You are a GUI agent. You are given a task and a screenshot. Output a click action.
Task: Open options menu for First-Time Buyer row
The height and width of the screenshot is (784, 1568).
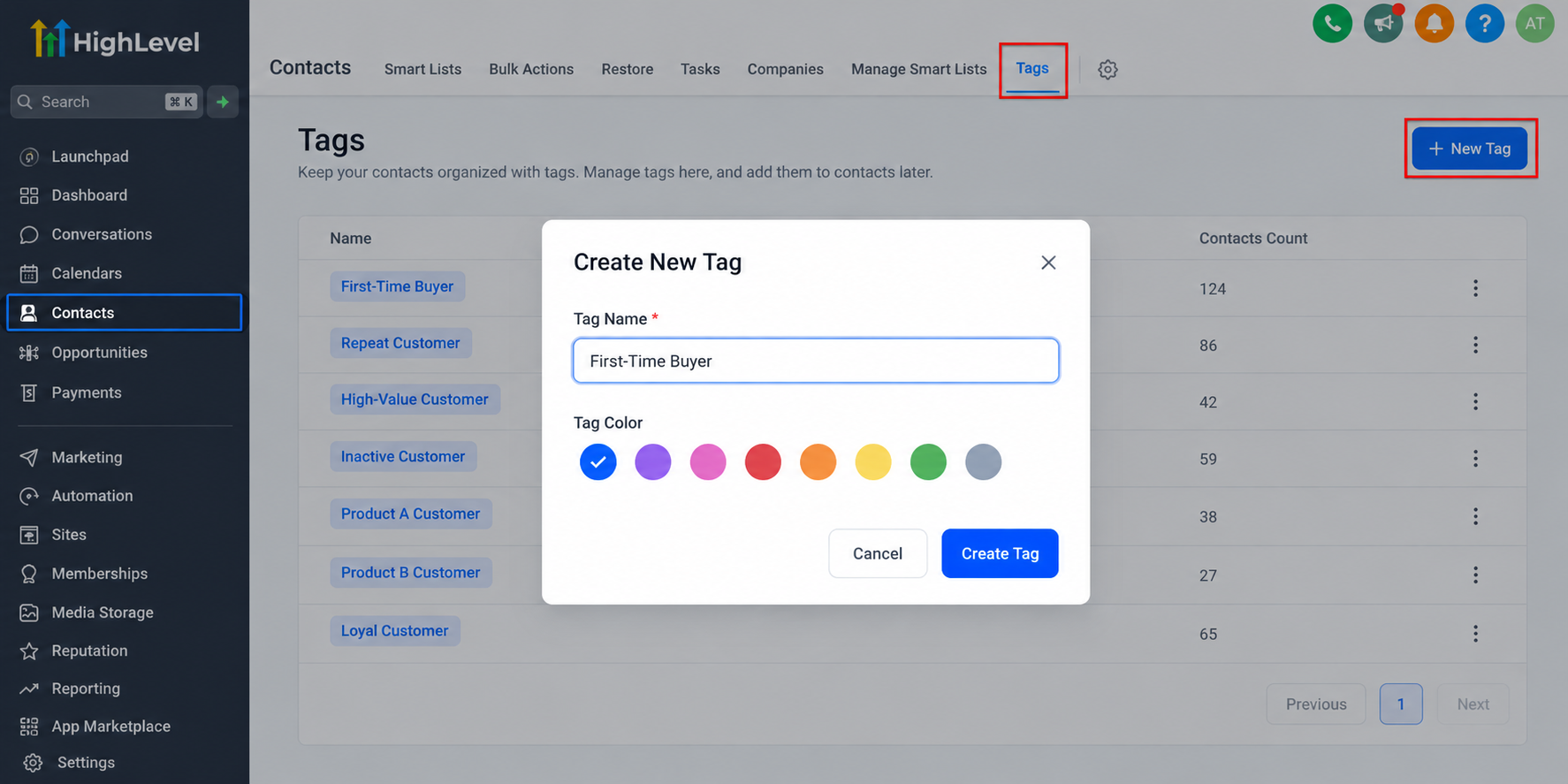coord(1475,288)
